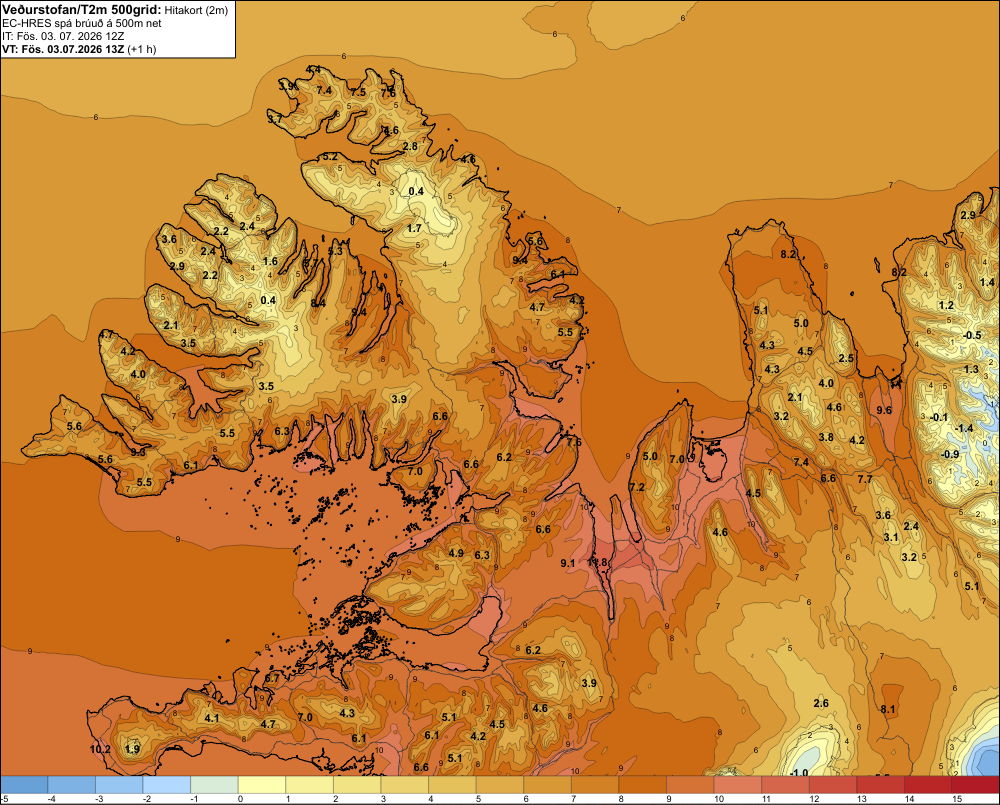This screenshot has height=805, width=1000.
Task: Click the legend color swatch between 11 and 12
Action: (x=786, y=785)
